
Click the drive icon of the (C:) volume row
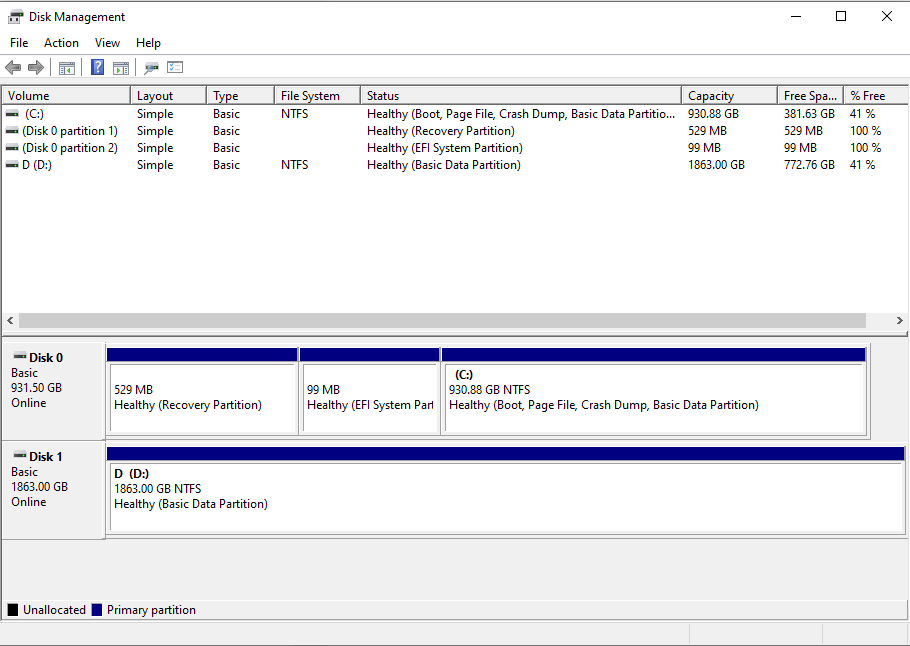(x=12, y=114)
